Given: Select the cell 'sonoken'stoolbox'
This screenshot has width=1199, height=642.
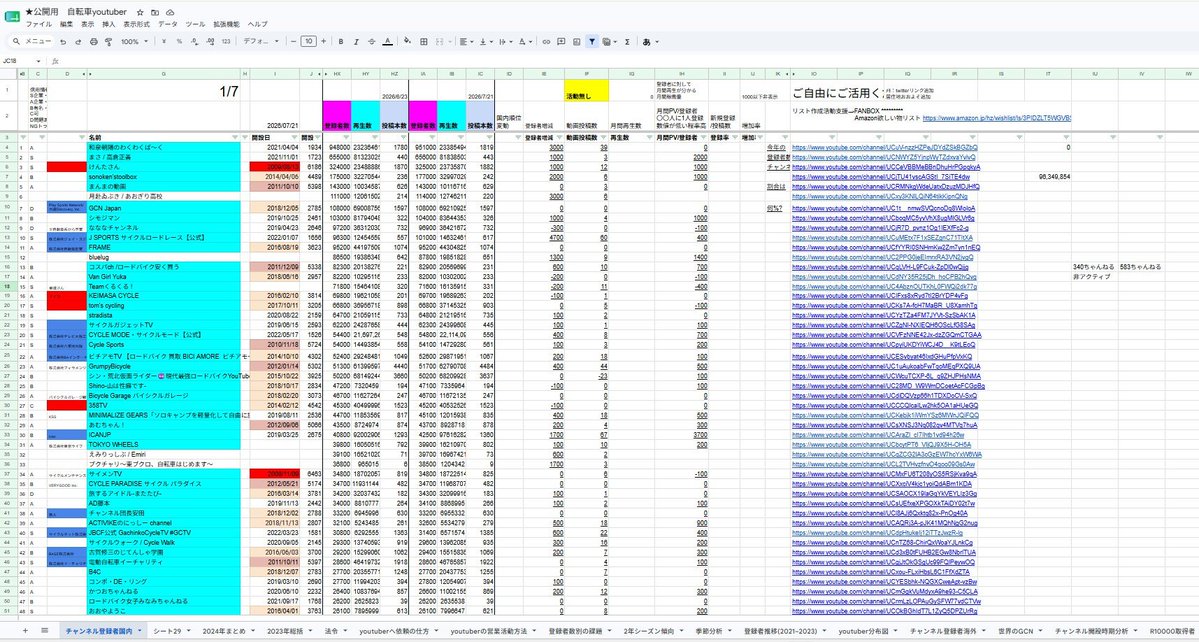Looking at the screenshot, I should (164, 177).
